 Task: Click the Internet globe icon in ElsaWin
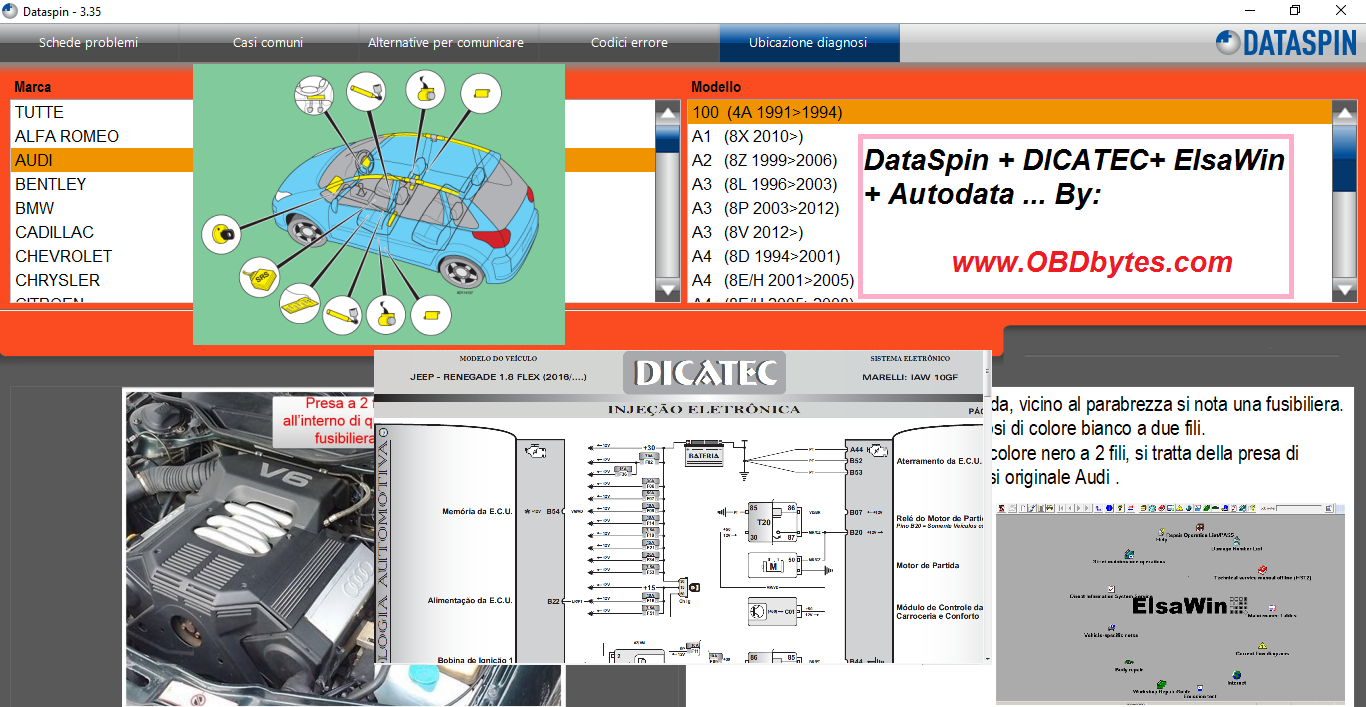pyautogui.click(x=1236, y=676)
